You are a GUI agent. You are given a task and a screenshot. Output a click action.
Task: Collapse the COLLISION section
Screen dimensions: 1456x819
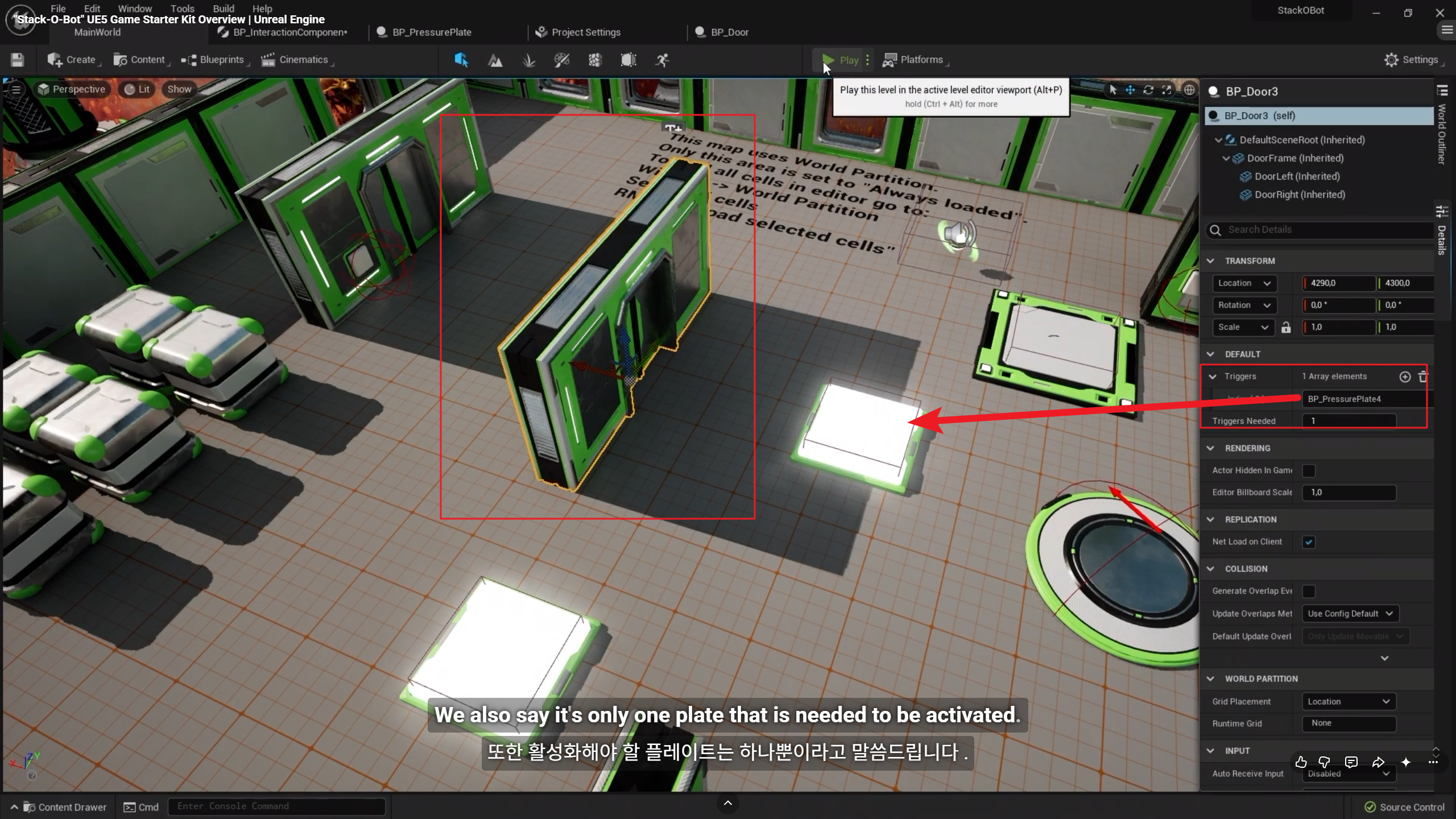tap(1211, 569)
